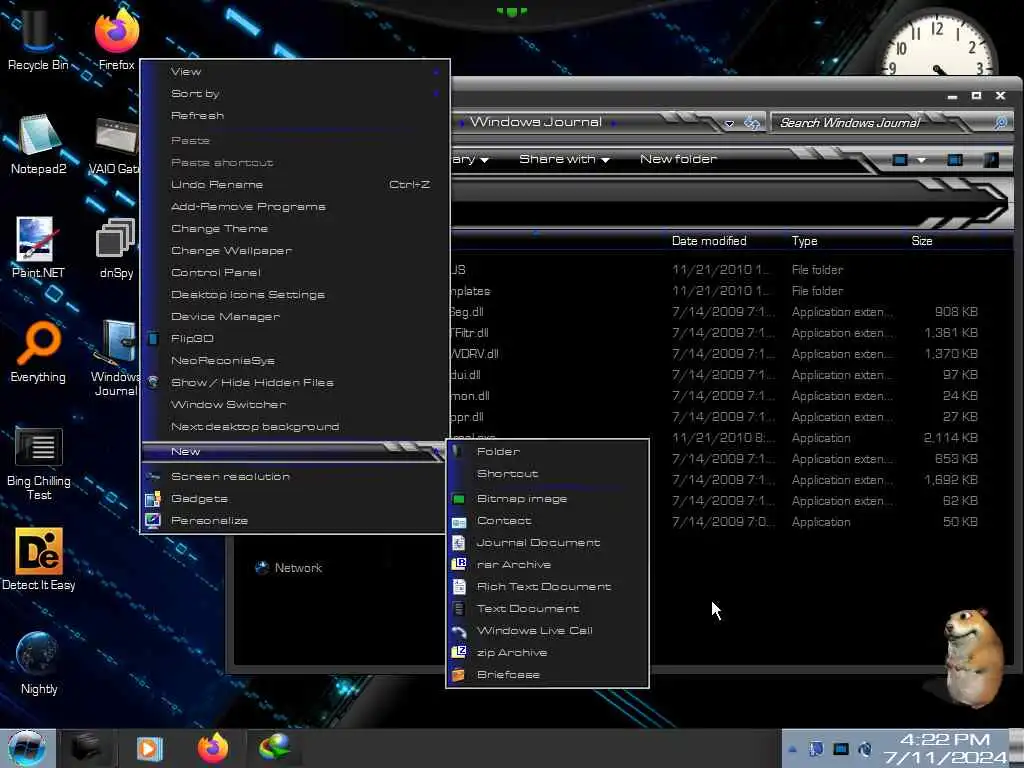Open the Share with dropdown
Image resolution: width=1024 pixels, height=768 pixels.
(564, 159)
